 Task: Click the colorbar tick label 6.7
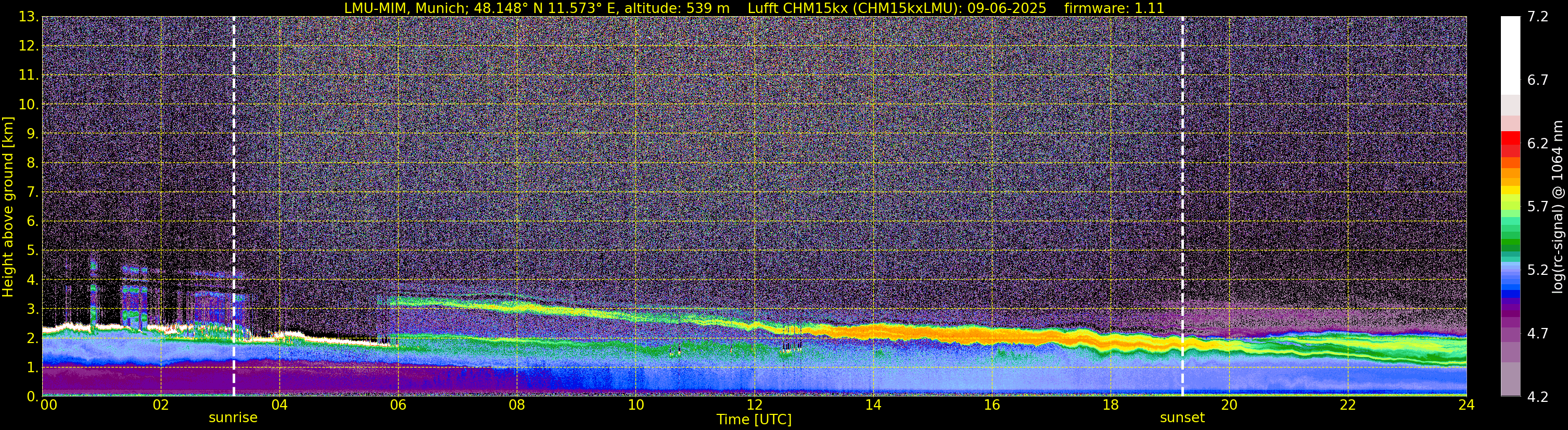coord(1538,80)
